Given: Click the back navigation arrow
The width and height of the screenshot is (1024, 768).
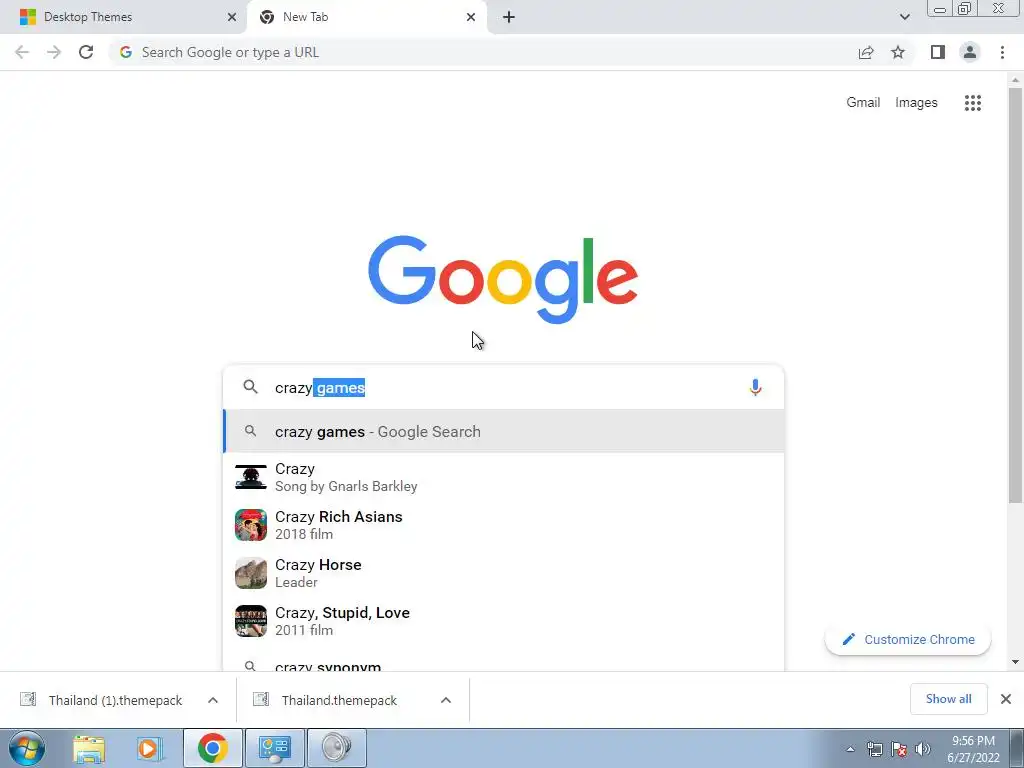Looking at the screenshot, I should 22,52.
